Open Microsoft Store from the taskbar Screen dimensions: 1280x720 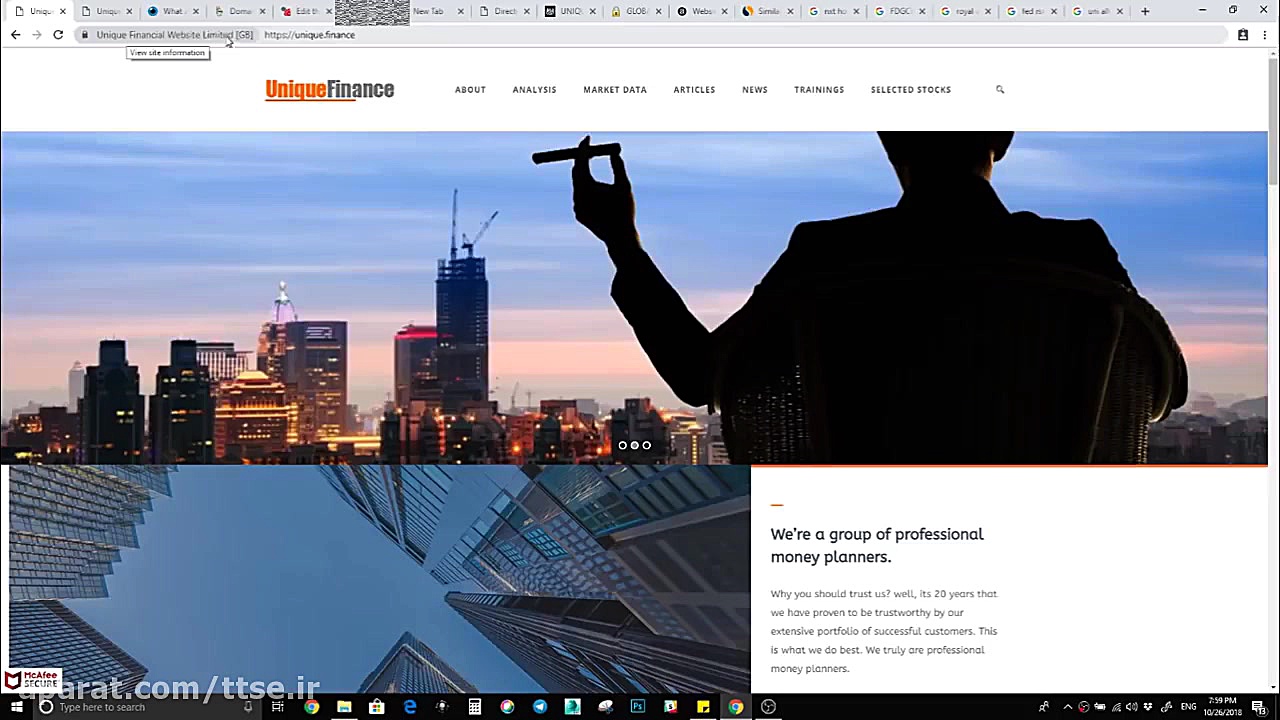click(376, 707)
